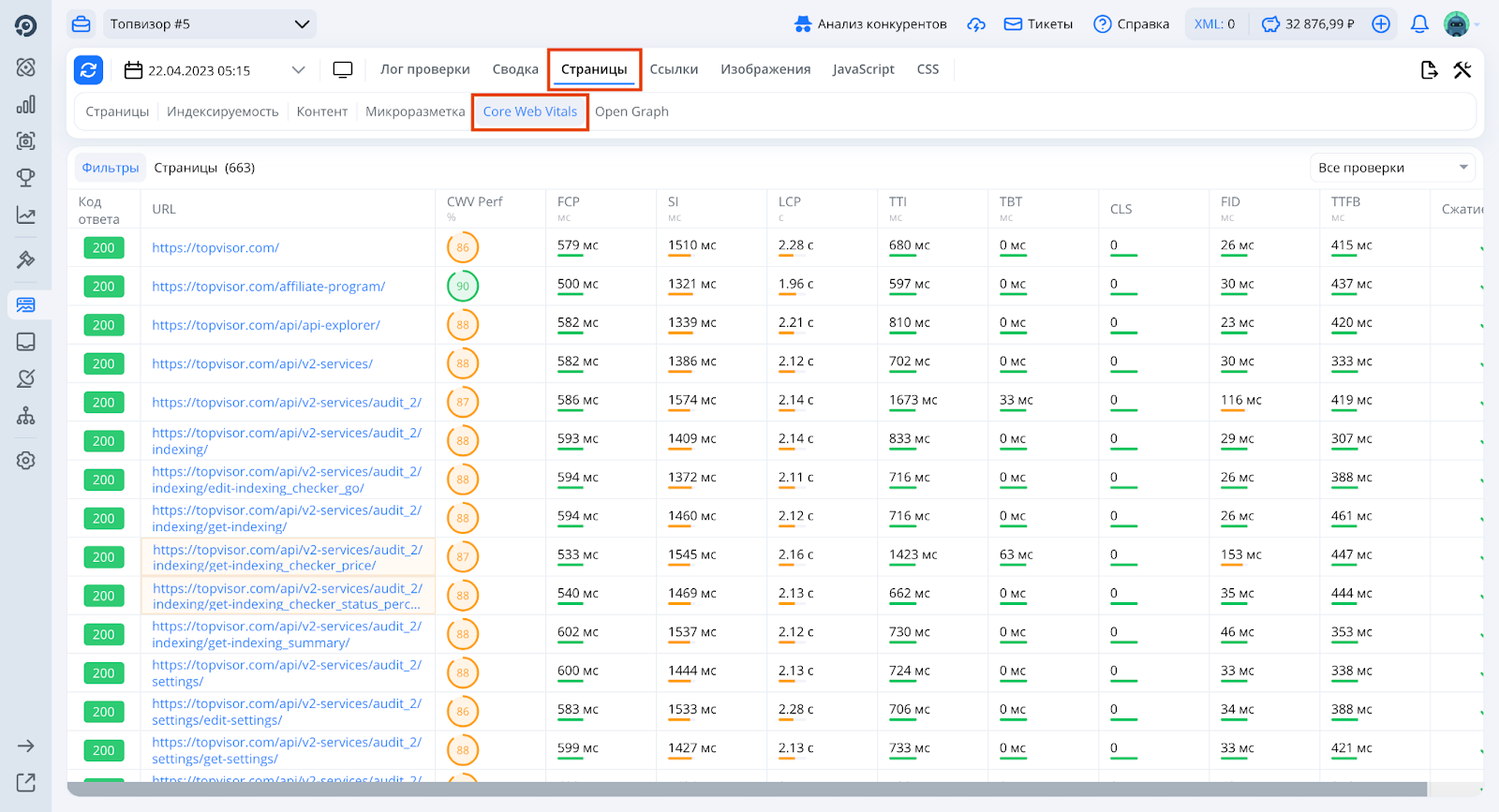Toggle the Фильтры filter panel
Screen dimensions: 1499x812
pyautogui.click(x=111, y=168)
